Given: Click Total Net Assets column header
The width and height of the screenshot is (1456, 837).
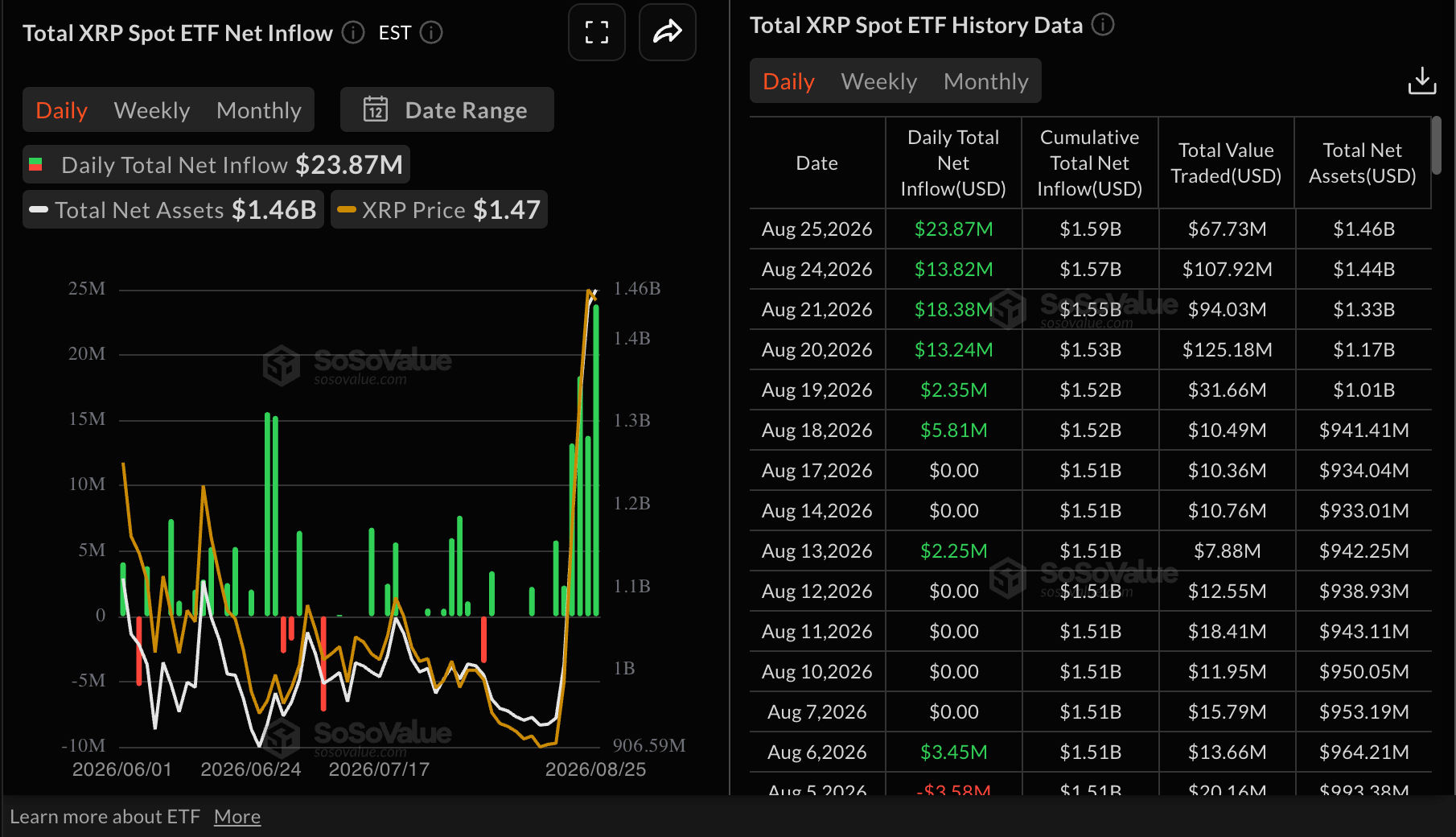Looking at the screenshot, I should click(x=1363, y=163).
